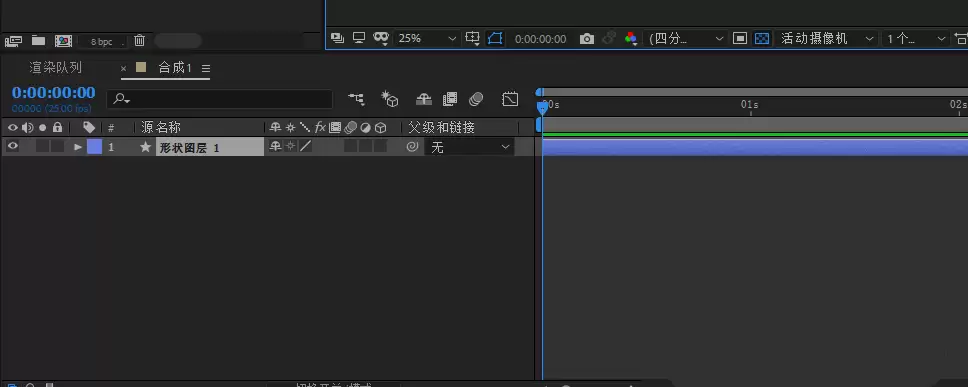Screen dimensions: 968x387
Task: Open the 25% magnification dropdown
Action: click(x=427, y=38)
